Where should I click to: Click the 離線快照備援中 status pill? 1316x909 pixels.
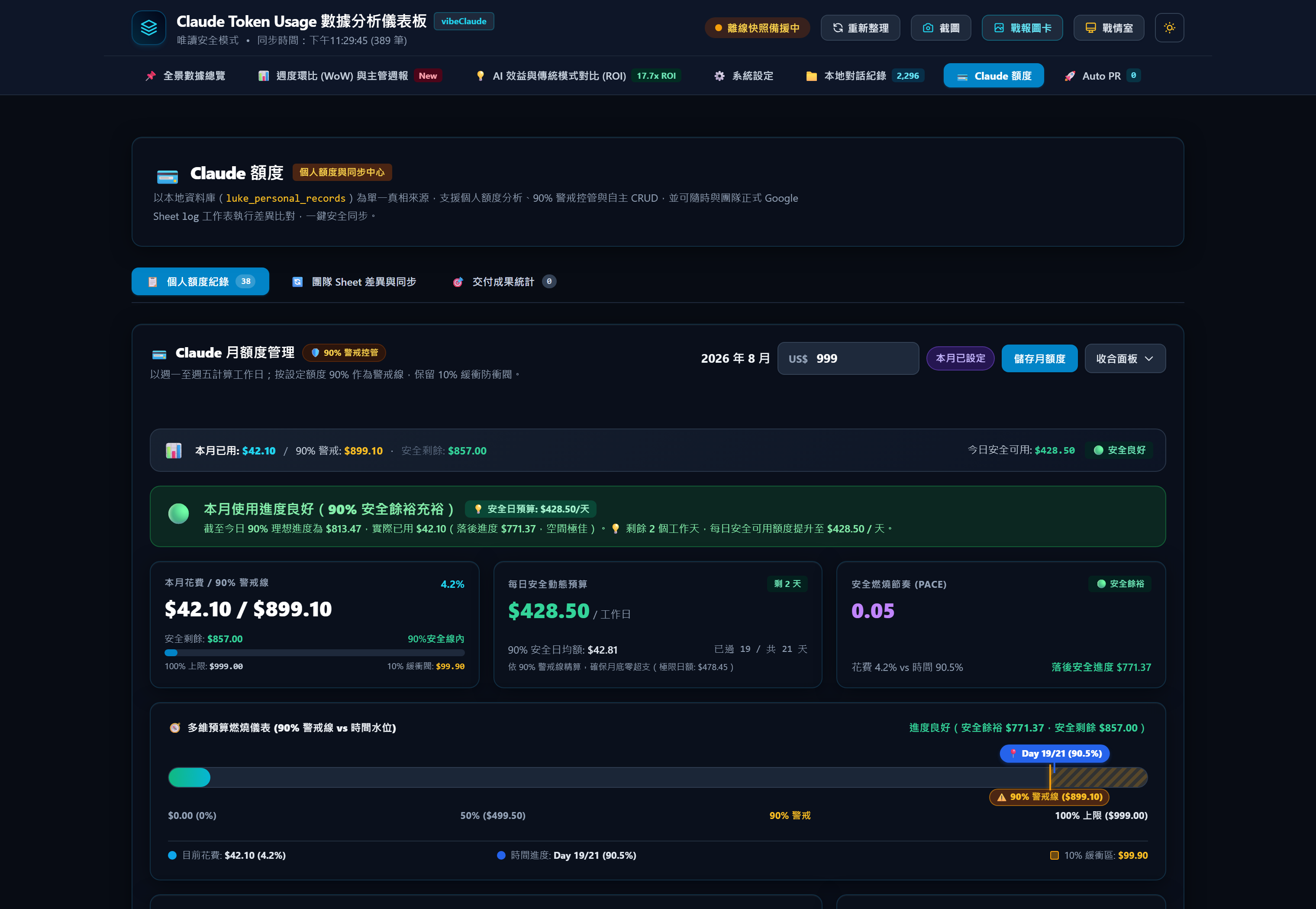758,28
